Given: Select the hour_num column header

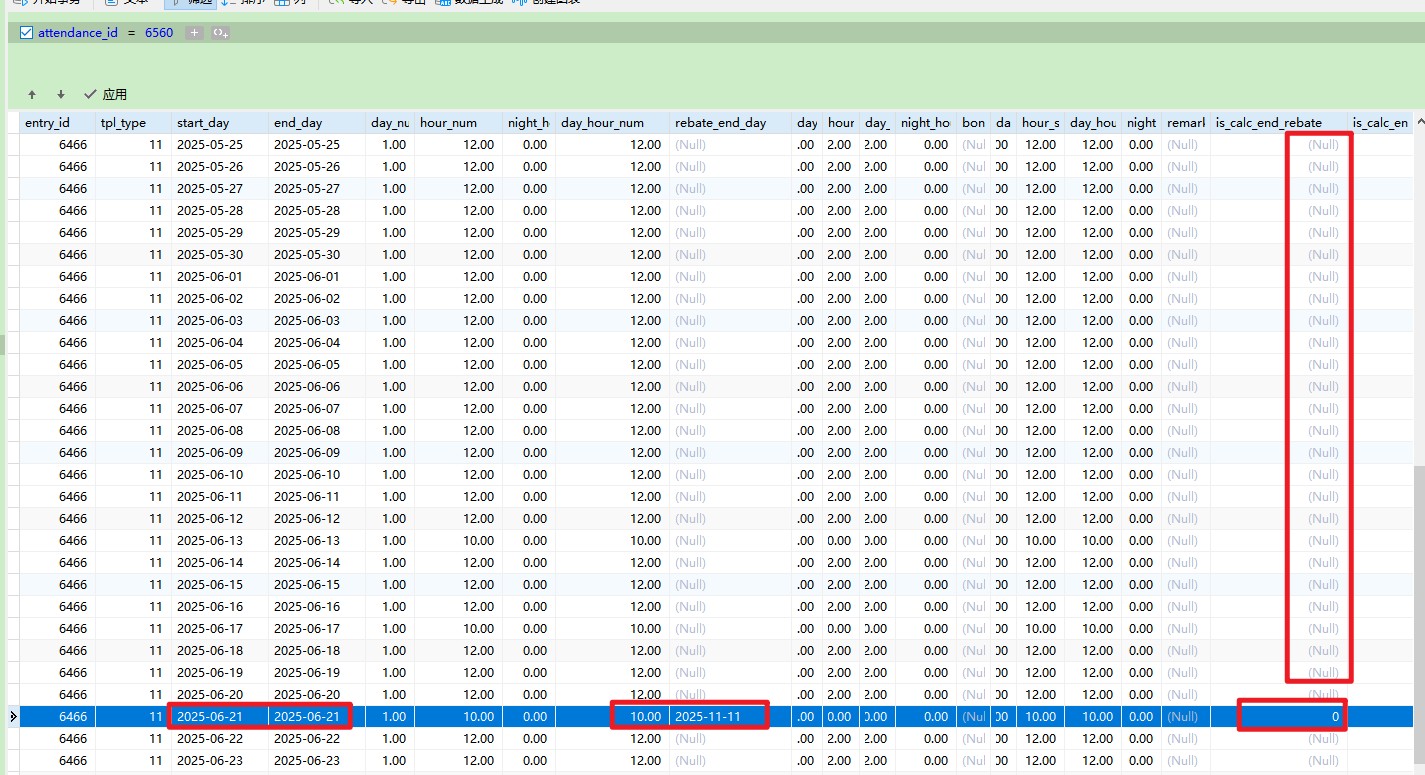Looking at the screenshot, I should (458, 122).
